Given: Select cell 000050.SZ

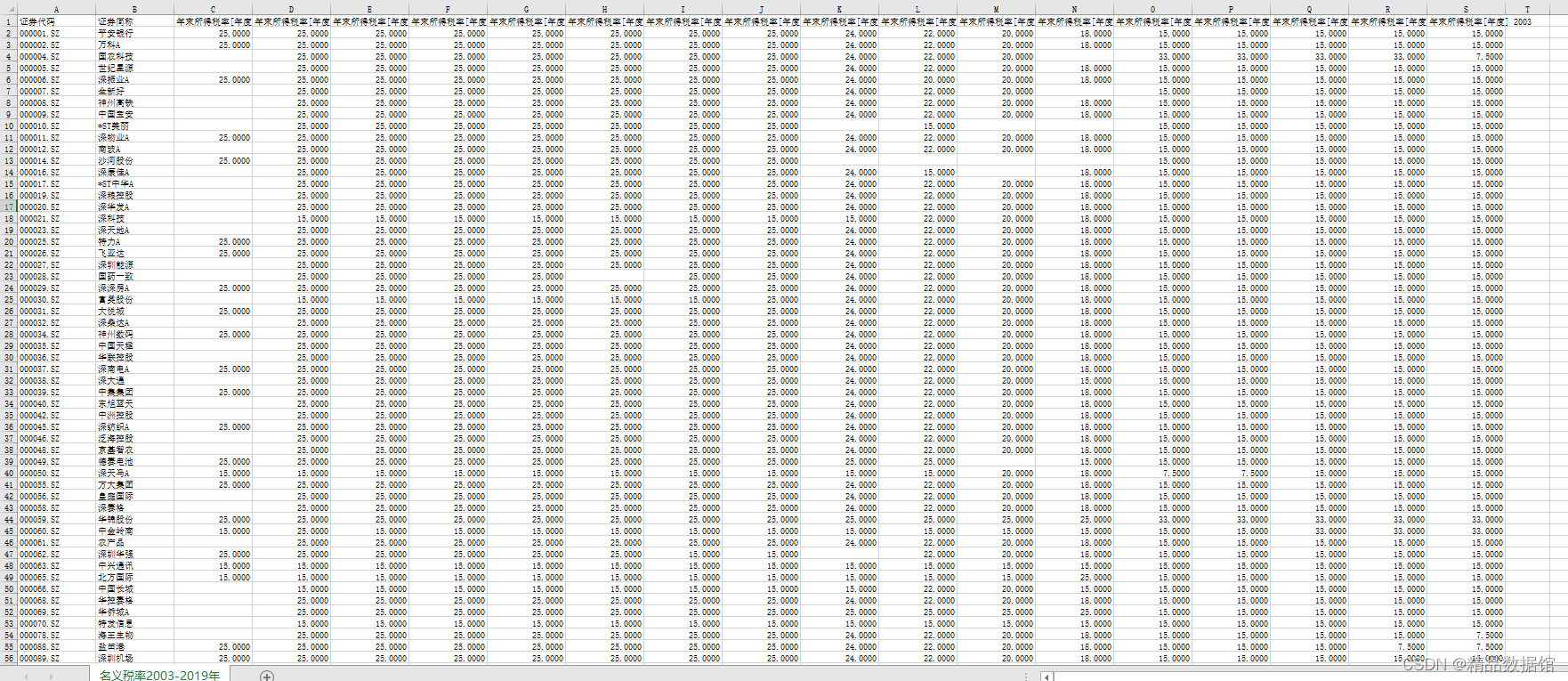Looking at the screenshot, I should 57,473.
